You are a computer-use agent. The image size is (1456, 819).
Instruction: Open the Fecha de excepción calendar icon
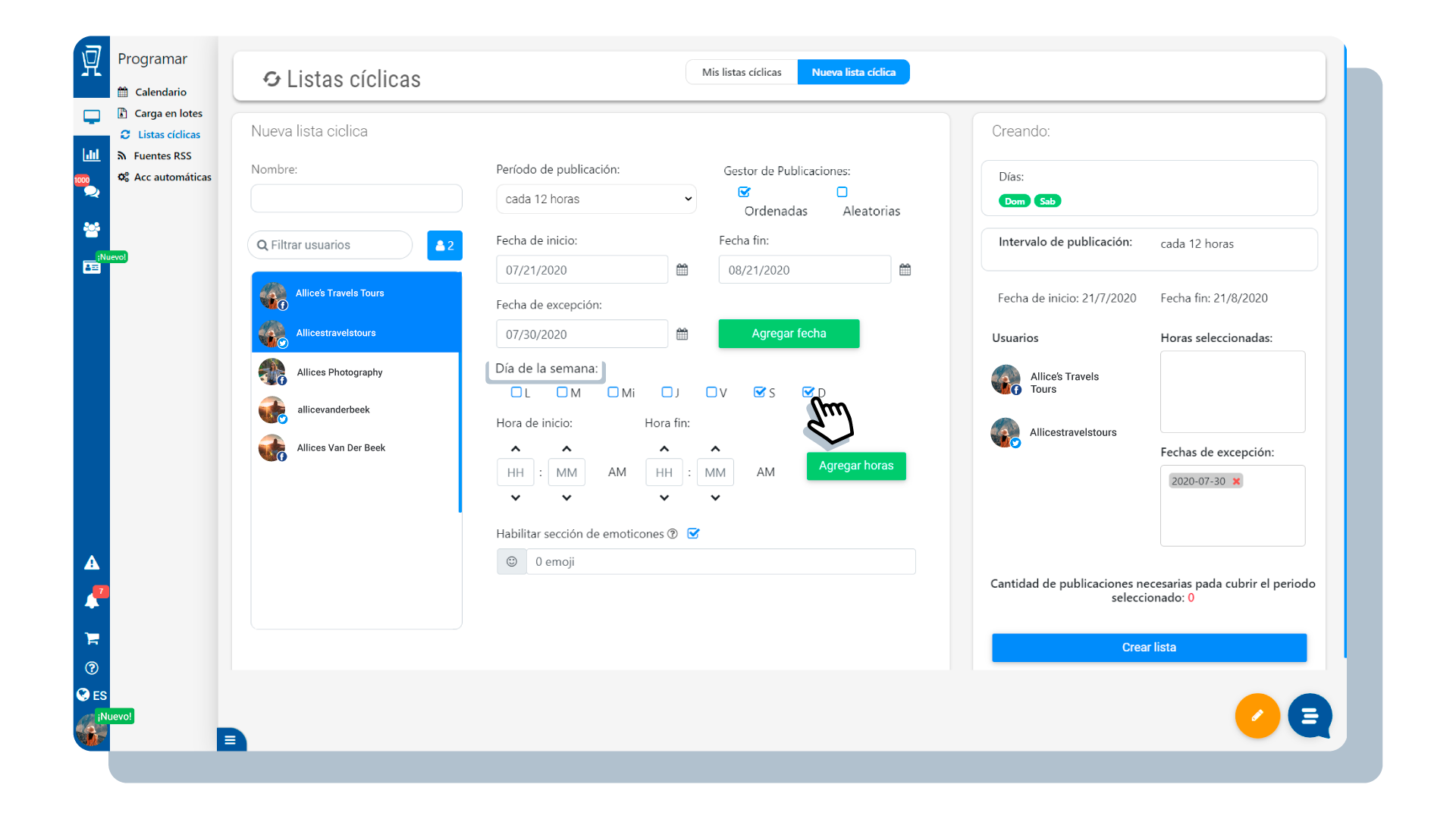pos(682,334)
